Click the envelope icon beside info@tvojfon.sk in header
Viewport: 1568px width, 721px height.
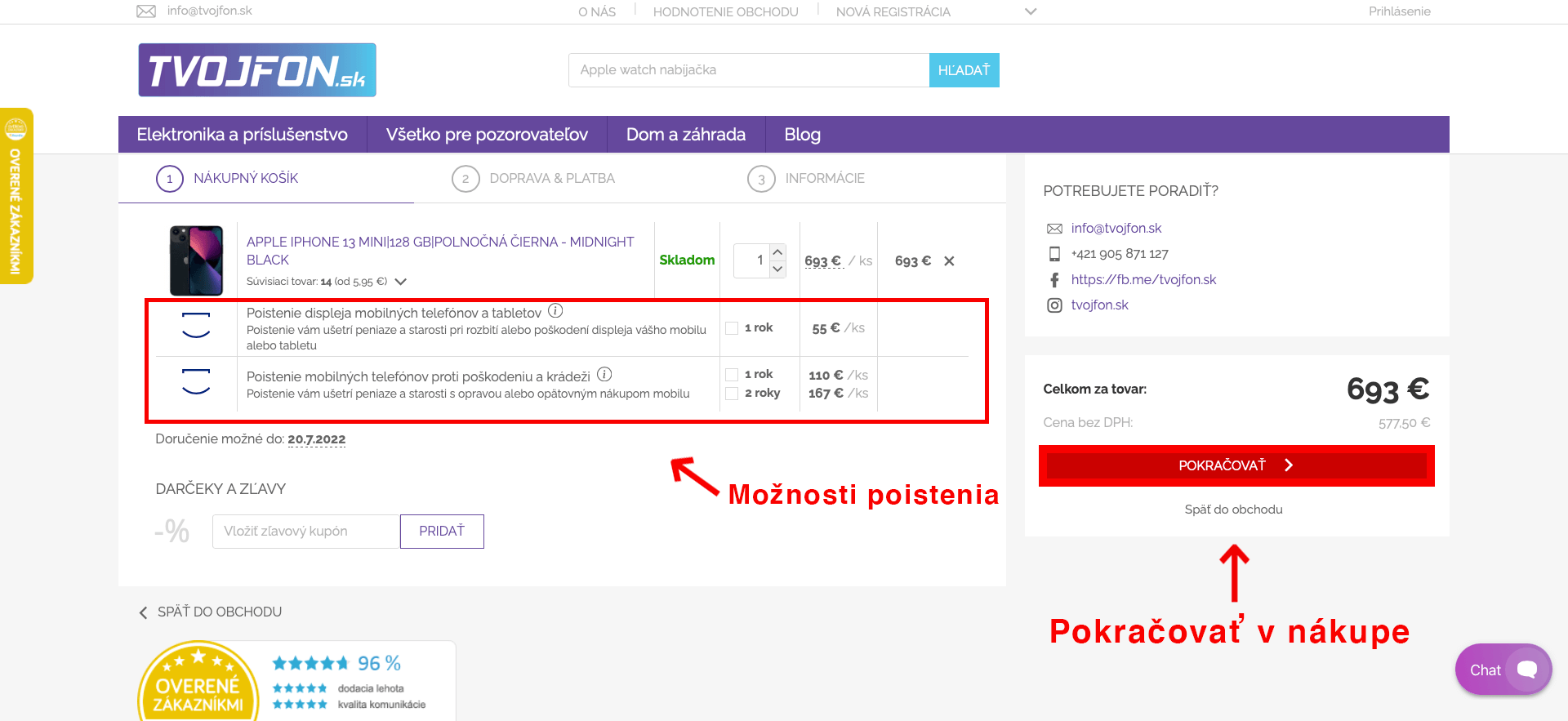[x=146, y=11]
